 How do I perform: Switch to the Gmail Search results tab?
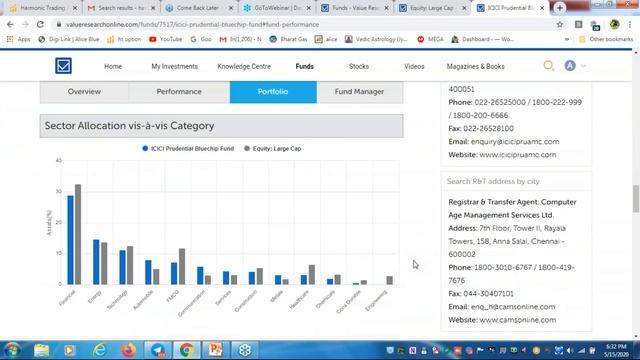tap(120, 8)
